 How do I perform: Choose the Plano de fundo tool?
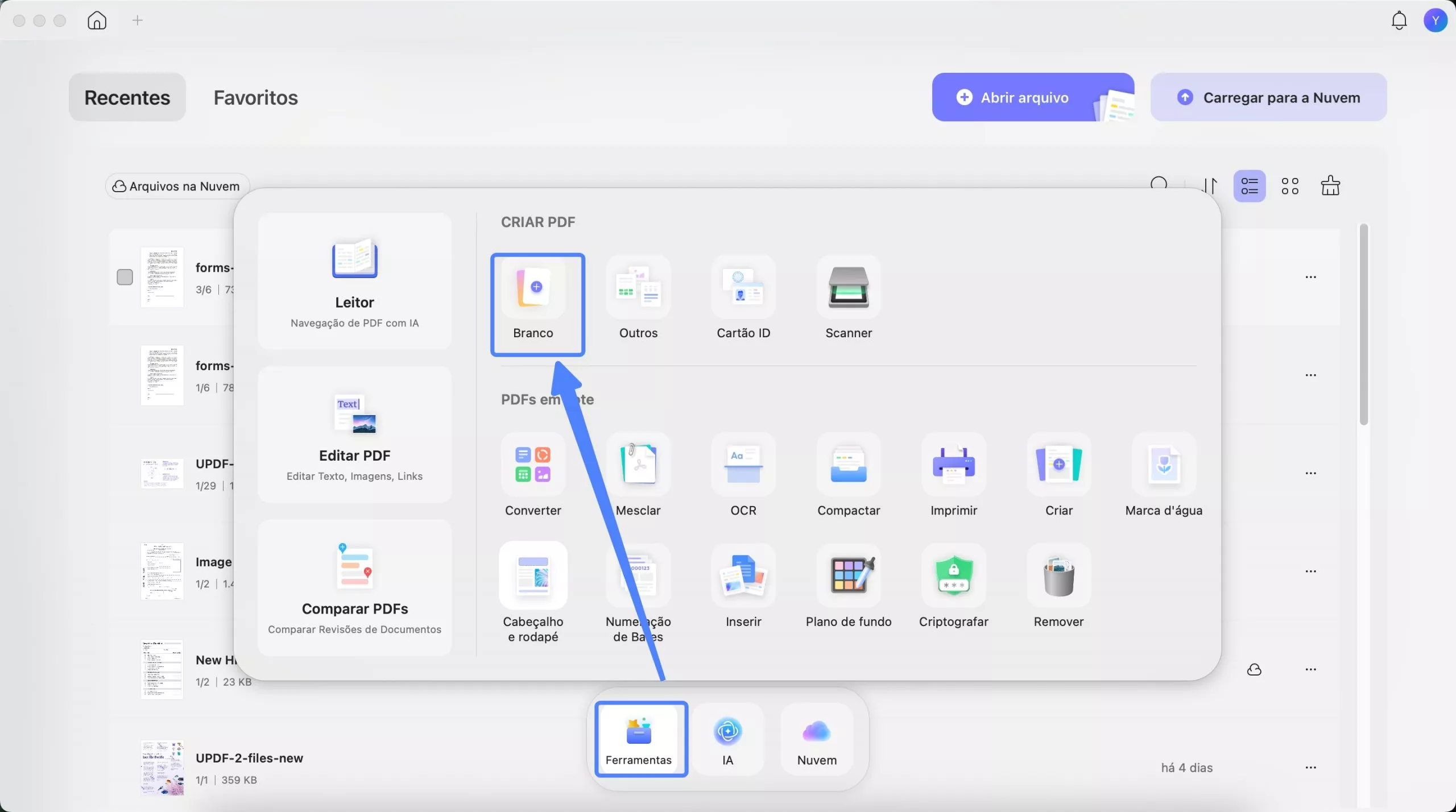848,587
